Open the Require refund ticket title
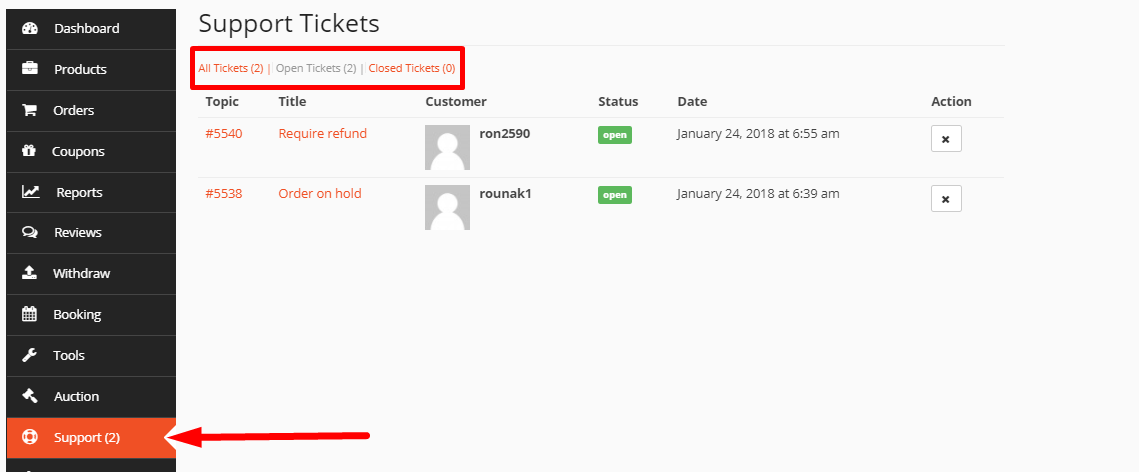The width and height of the screenshot is (1139, 472). click(323, 134)
